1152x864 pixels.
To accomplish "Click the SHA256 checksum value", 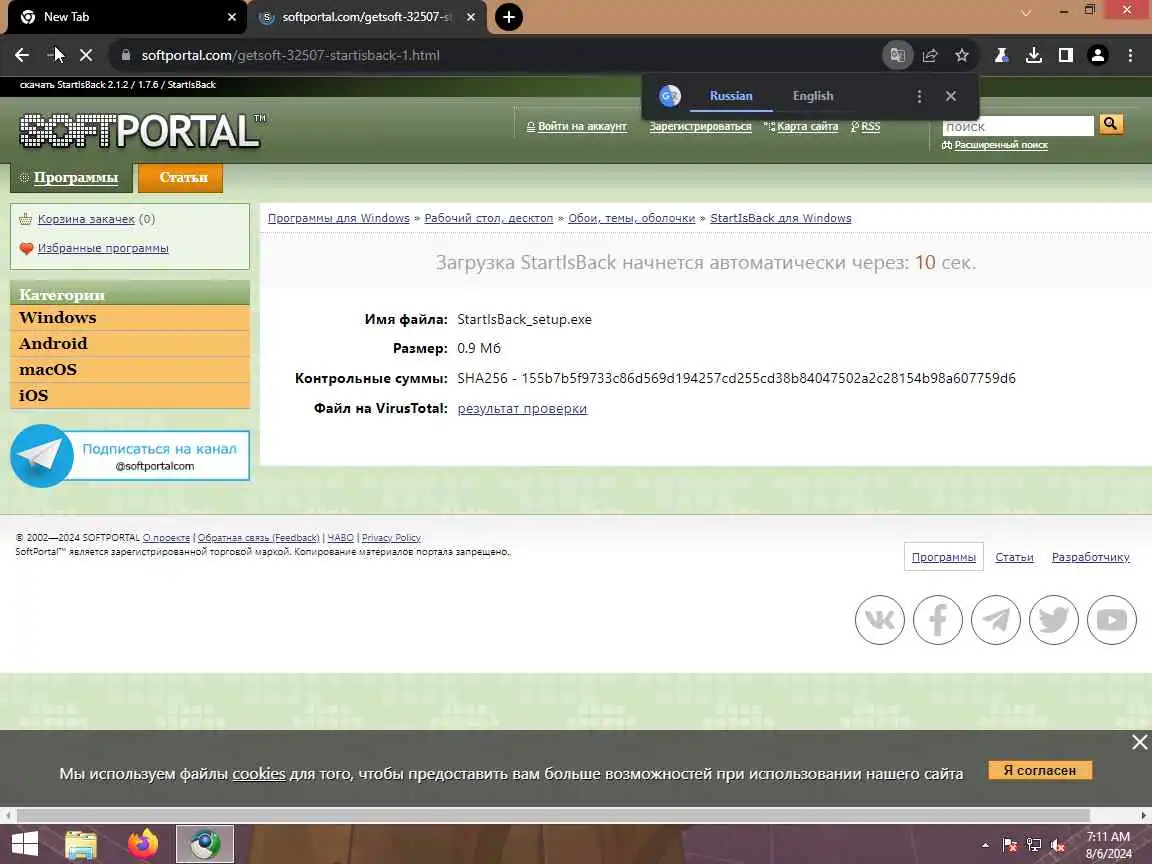I will point(736,378).
